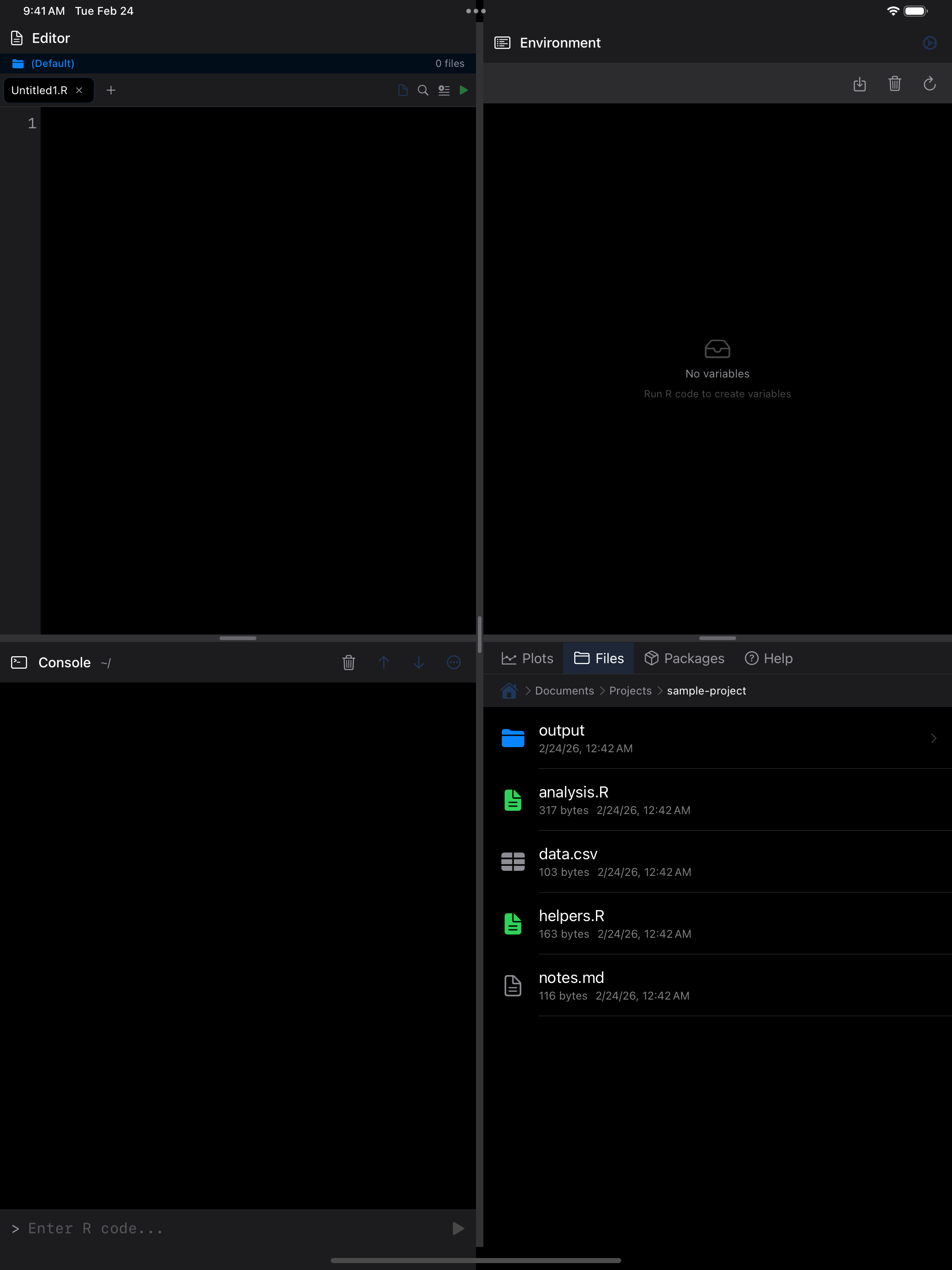Export environment data with the download icon
This screenshot has width=952, height=1270.
(x=860, y=84)
